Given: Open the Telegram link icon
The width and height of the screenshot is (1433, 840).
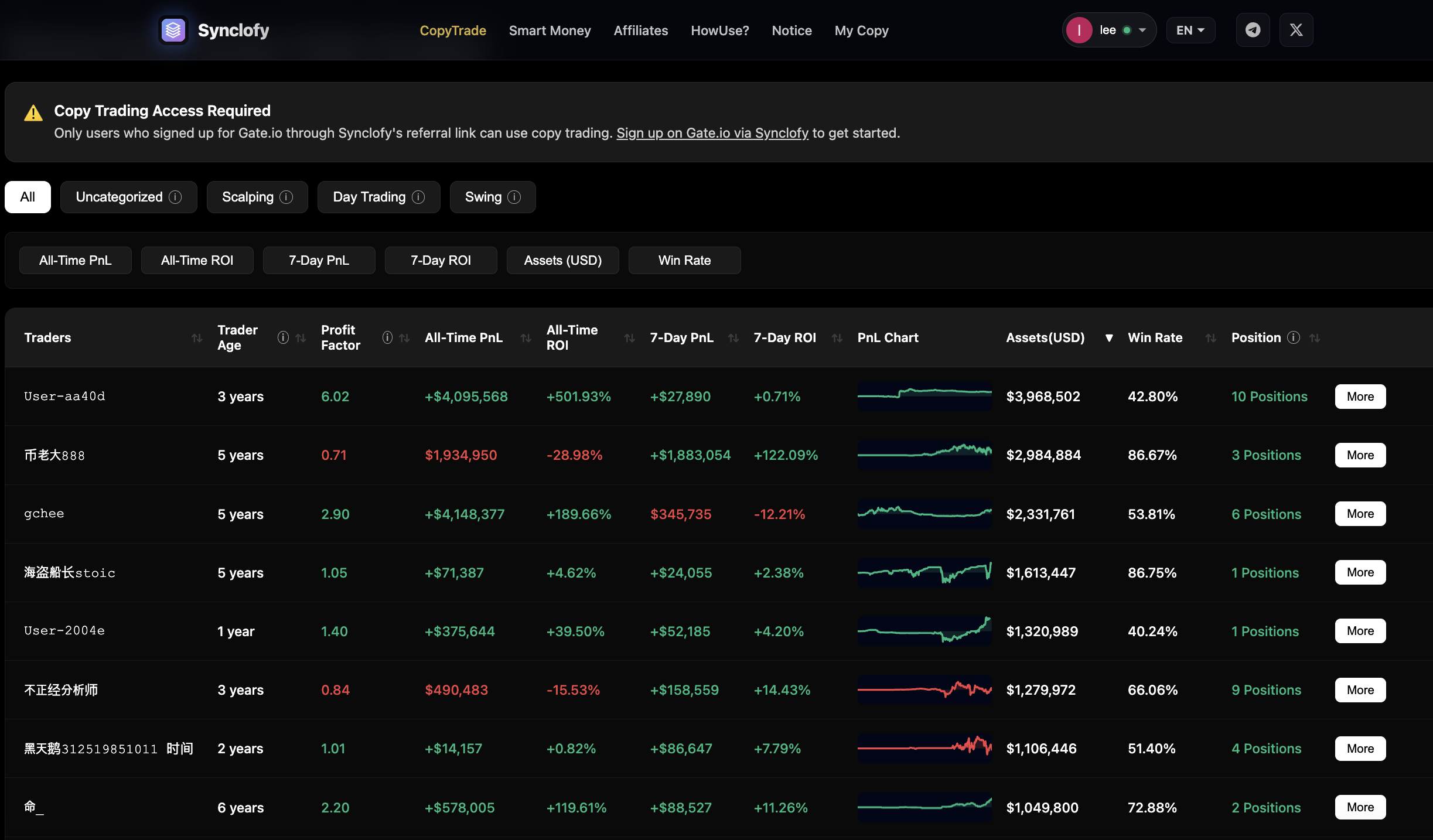Looking at the screenshot, I should [x=1253, y=30].
